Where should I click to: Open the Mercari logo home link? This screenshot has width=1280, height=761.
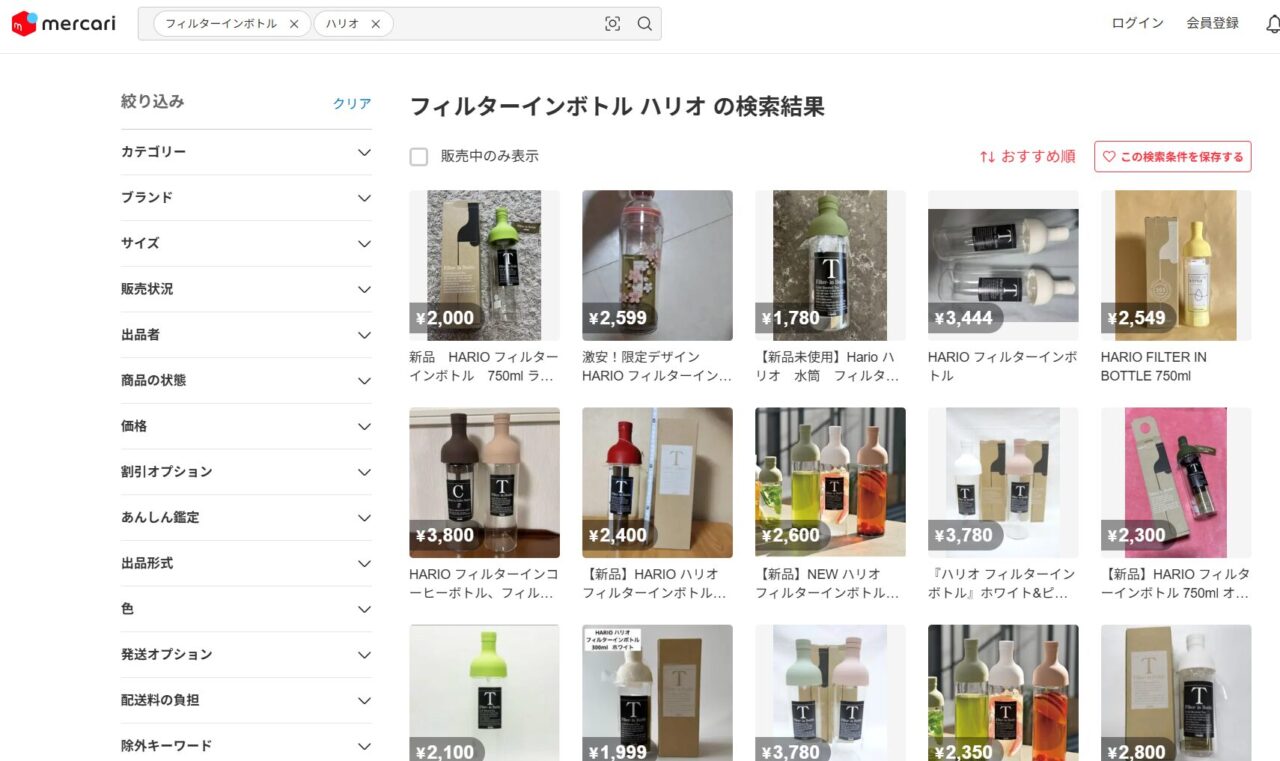click(x=64, y=23)
